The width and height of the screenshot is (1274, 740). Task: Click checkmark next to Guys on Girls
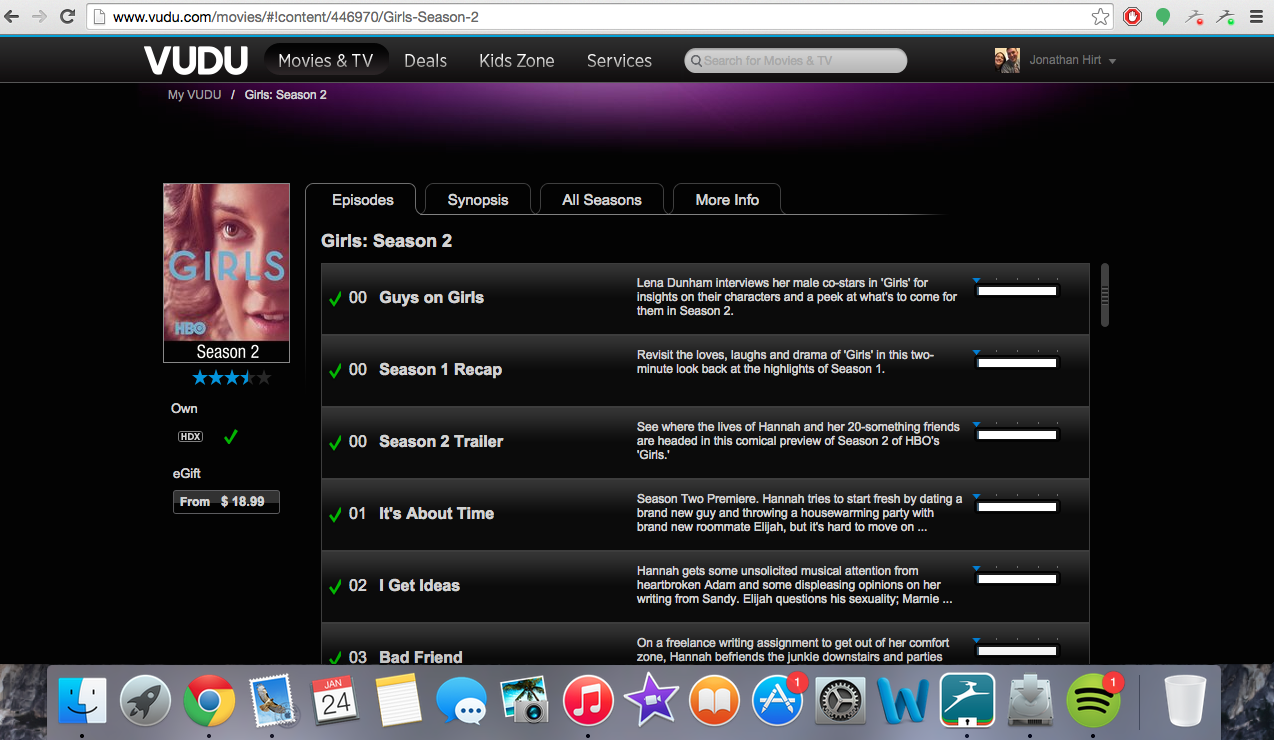tap(335, 299)
